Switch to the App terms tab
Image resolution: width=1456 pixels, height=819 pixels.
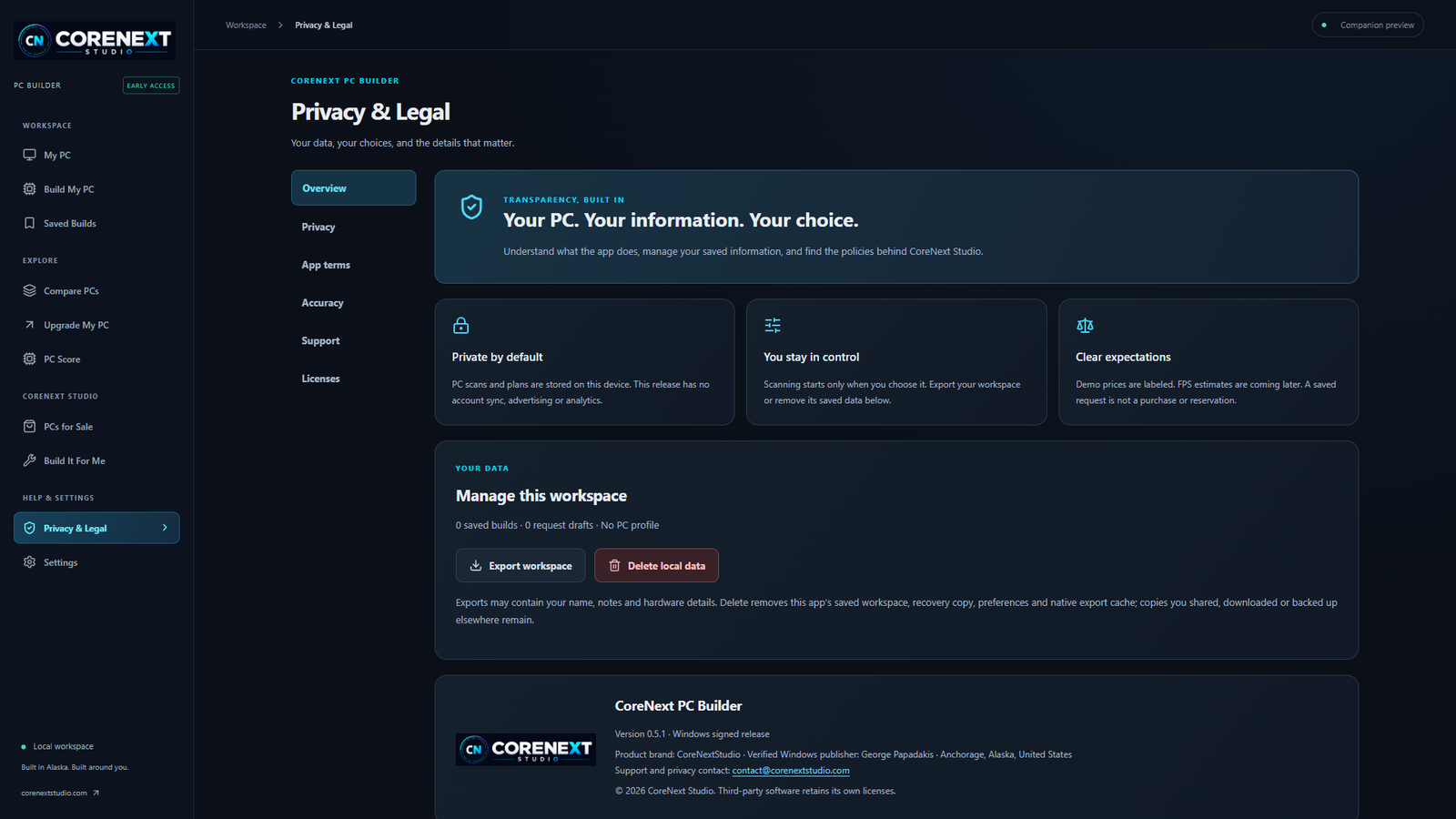[353, 265]
